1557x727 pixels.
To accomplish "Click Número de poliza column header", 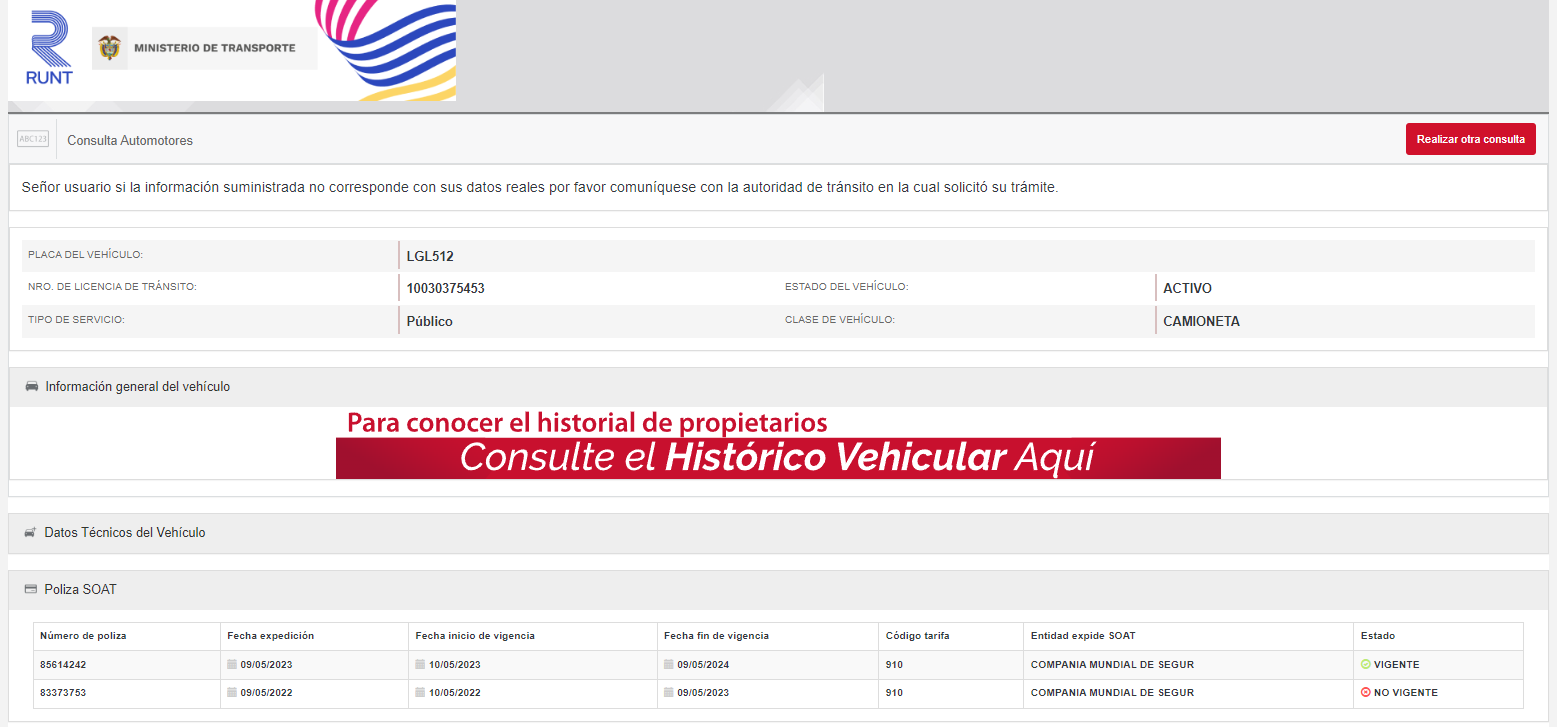I will (83, 636).
